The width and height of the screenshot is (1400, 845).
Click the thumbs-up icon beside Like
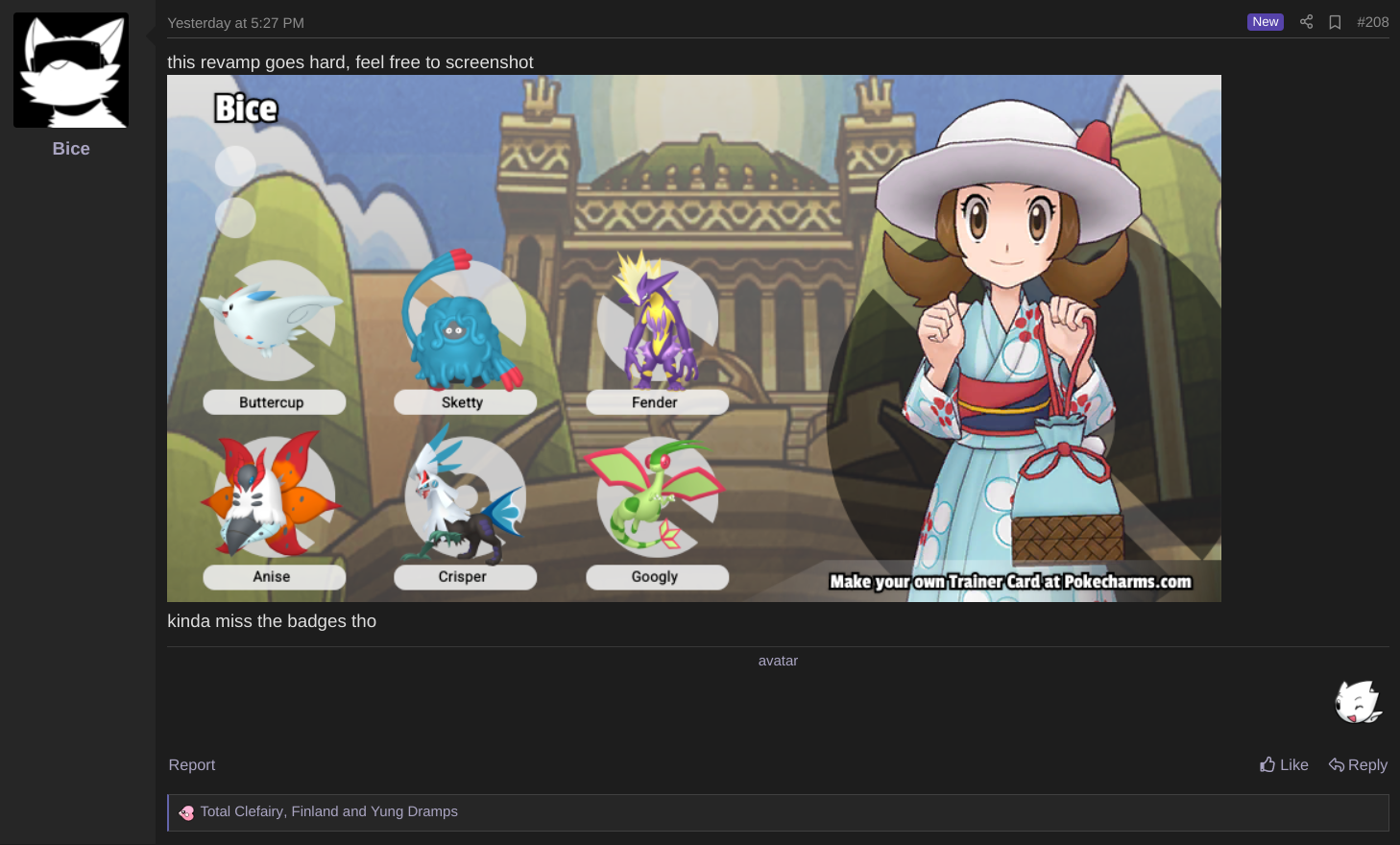point(1267,764)
